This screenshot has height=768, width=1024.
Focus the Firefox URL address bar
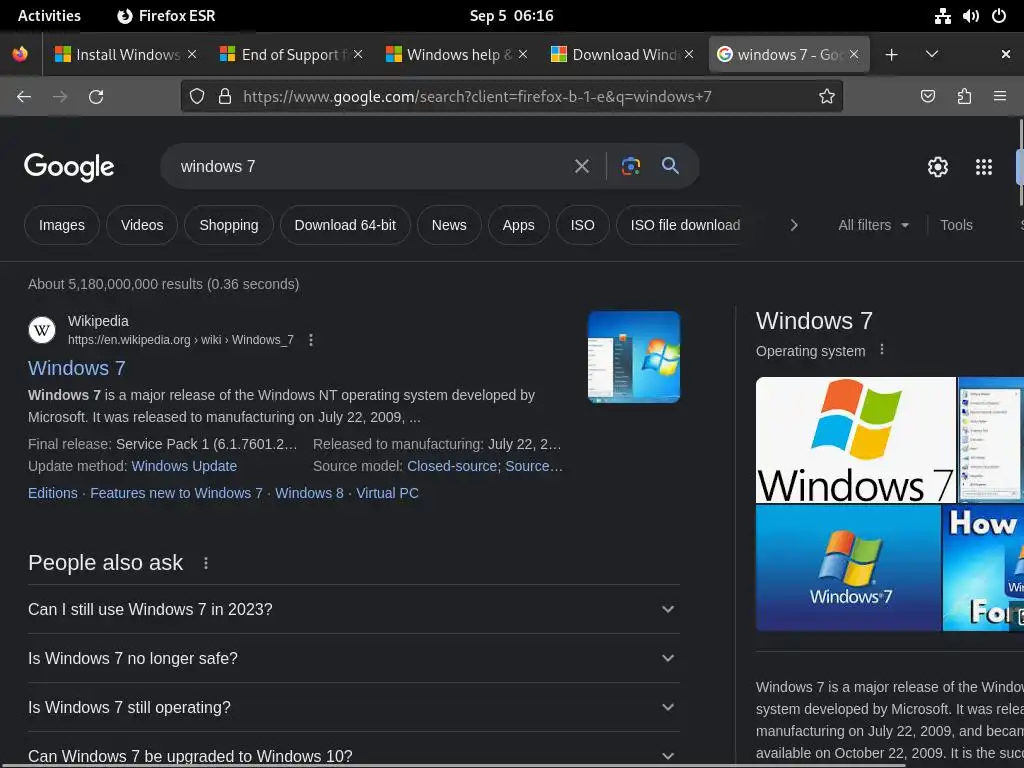(x=512, y=97)
